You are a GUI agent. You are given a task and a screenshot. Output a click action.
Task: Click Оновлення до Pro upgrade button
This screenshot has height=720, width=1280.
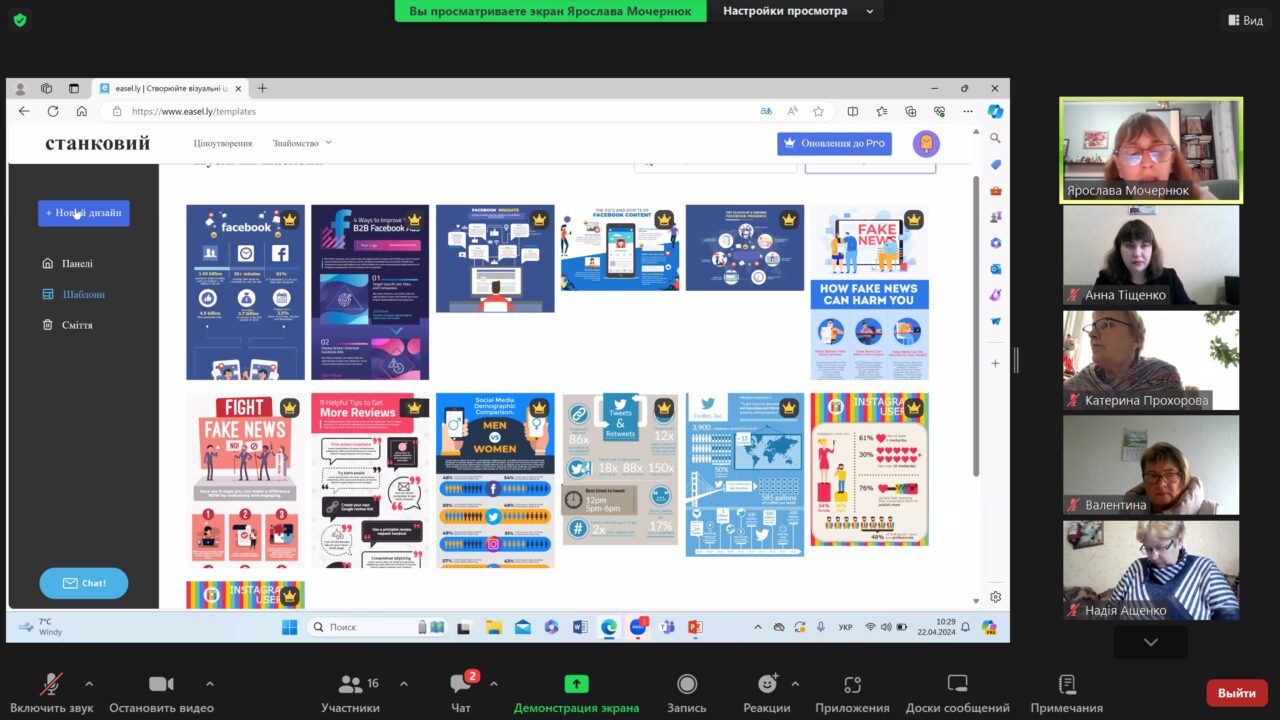click(x=834, y=143)
